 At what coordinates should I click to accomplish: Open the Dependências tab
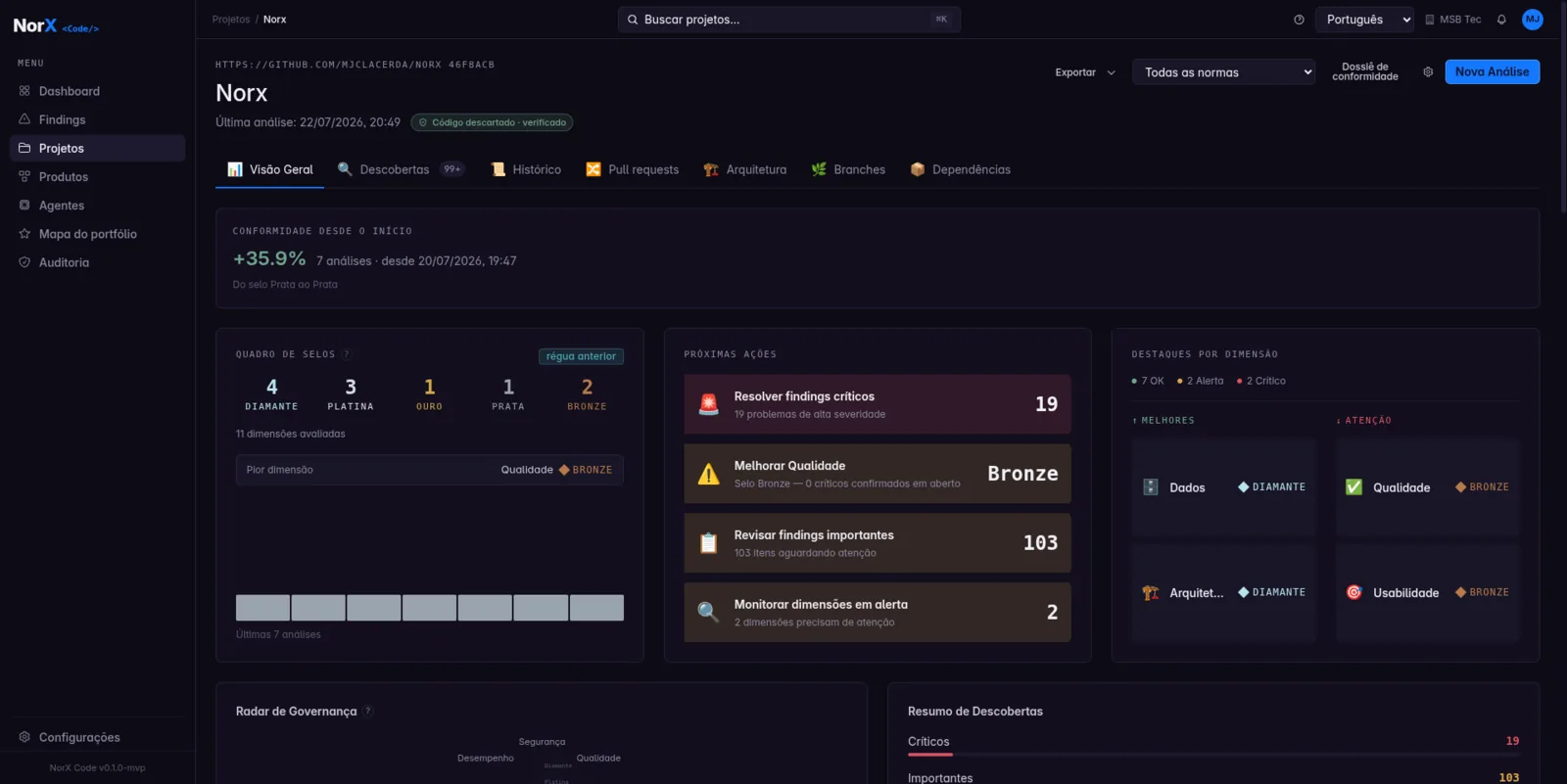click(961, 169)
